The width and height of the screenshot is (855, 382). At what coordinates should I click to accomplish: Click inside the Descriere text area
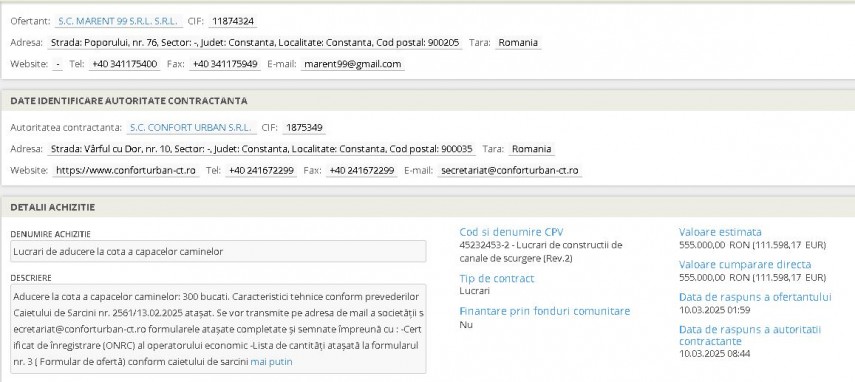coord(218,329)
